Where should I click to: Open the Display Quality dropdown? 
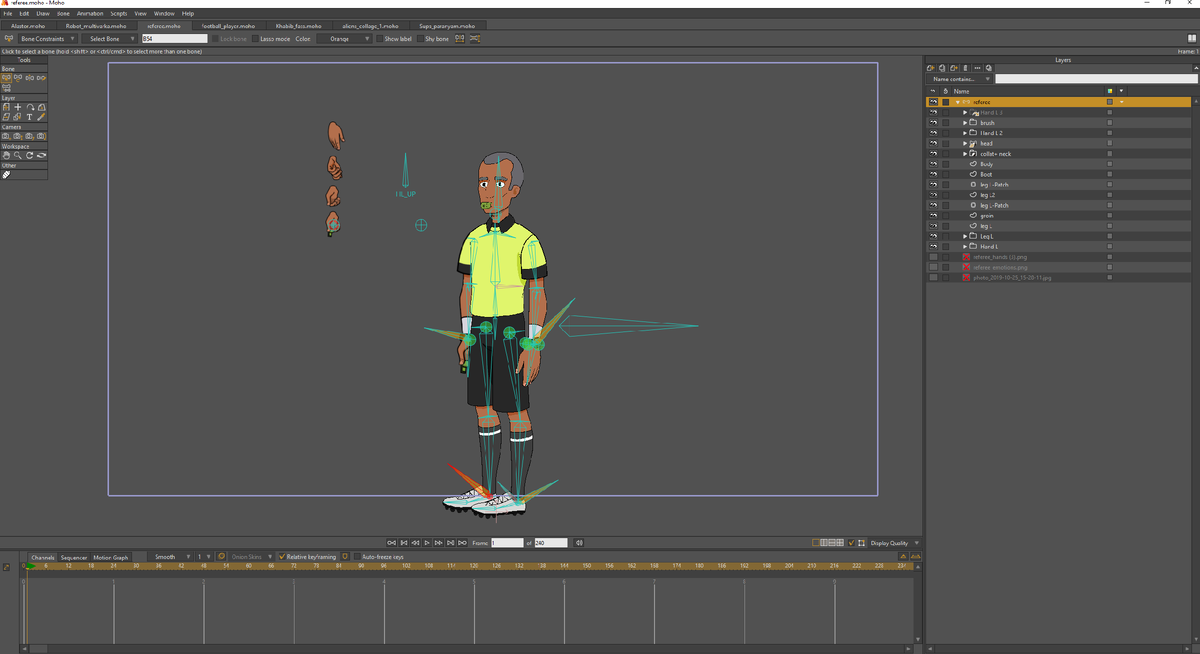point(893,543)
